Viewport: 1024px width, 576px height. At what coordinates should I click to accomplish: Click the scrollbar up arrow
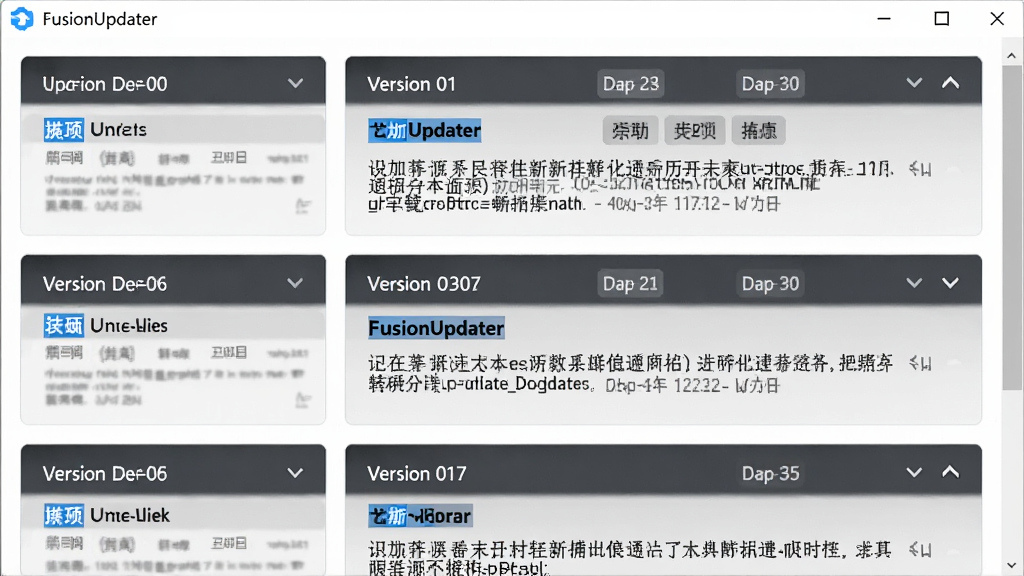tap(1012, 56)
